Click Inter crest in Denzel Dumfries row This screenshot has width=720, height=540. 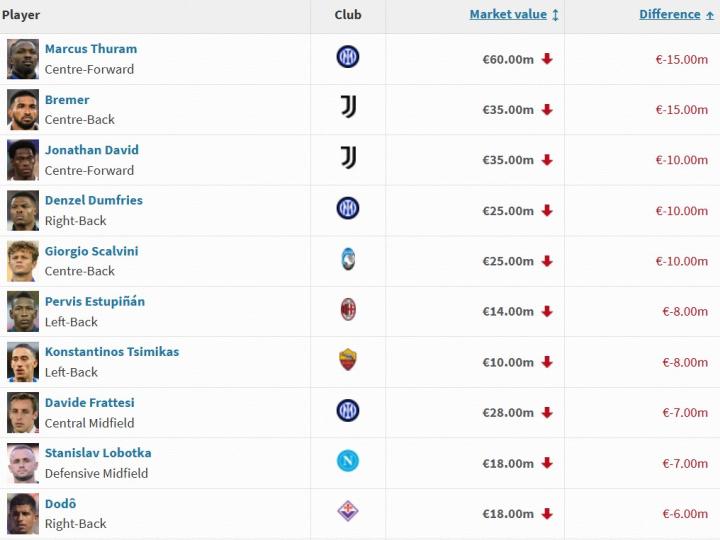point(348,209)
